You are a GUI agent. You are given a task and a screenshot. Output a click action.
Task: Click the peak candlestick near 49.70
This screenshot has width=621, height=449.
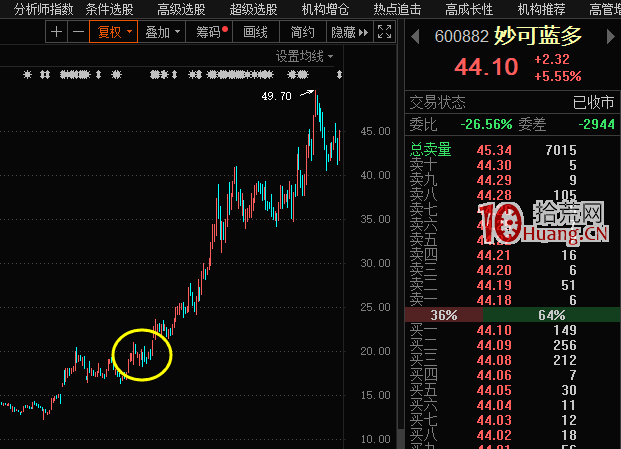(316, 104)
